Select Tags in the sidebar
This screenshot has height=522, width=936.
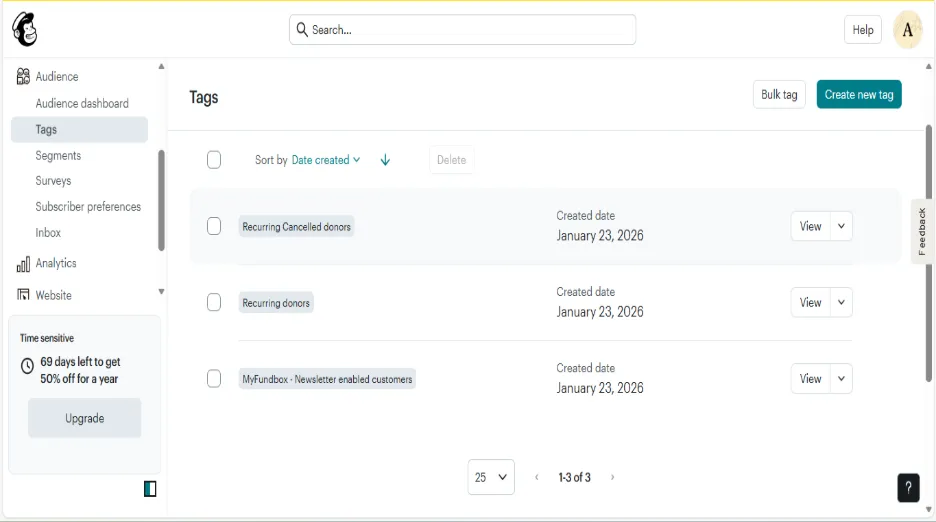79,130
